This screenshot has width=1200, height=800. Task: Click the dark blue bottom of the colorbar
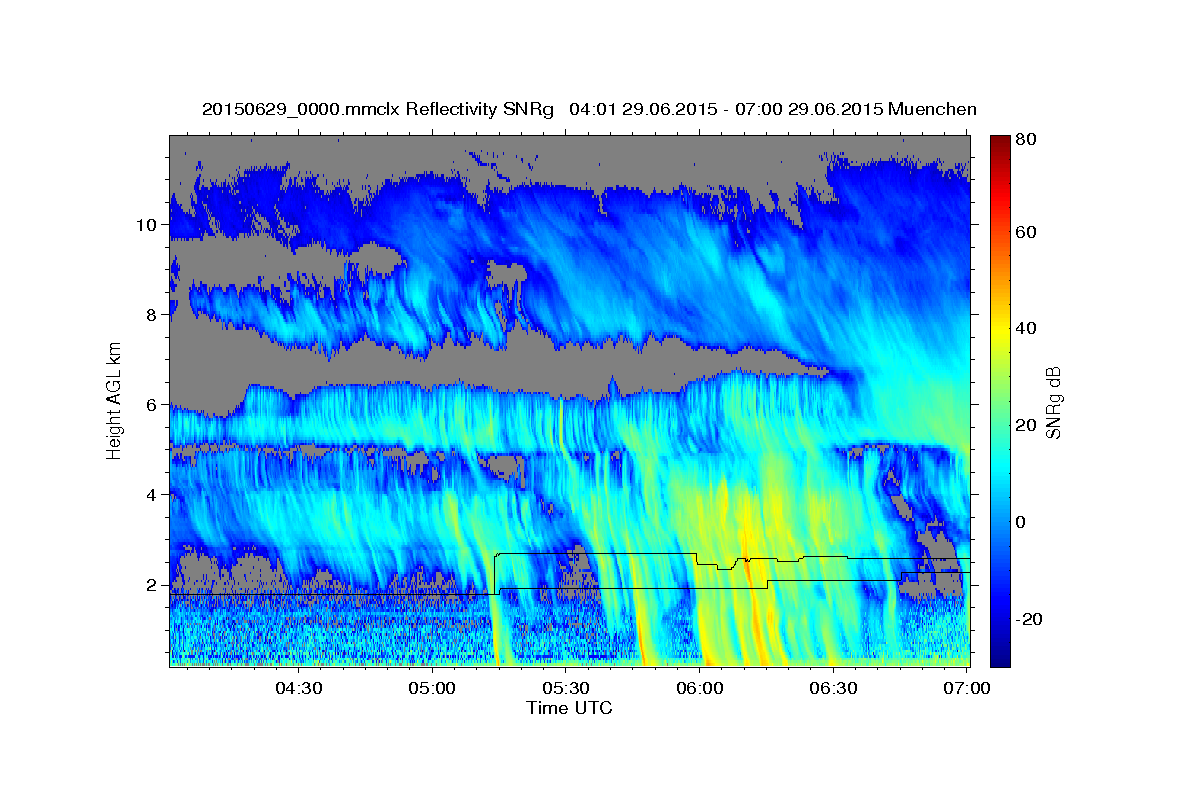[1000, 655]
